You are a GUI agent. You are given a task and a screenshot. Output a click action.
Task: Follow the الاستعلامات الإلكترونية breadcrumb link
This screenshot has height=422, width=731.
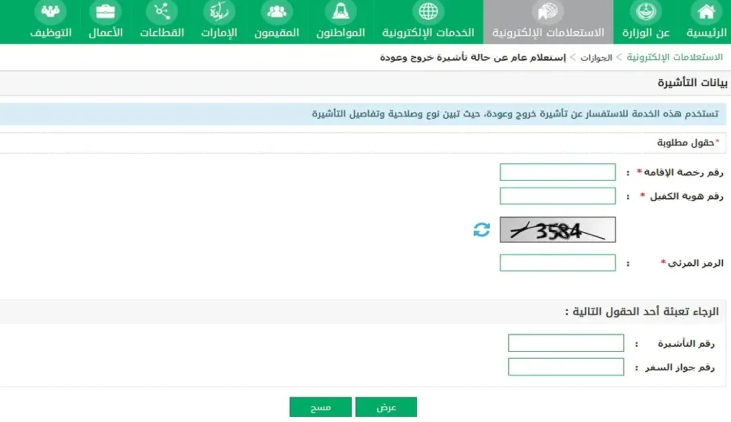pyautogui.click(x=678, y=58)
